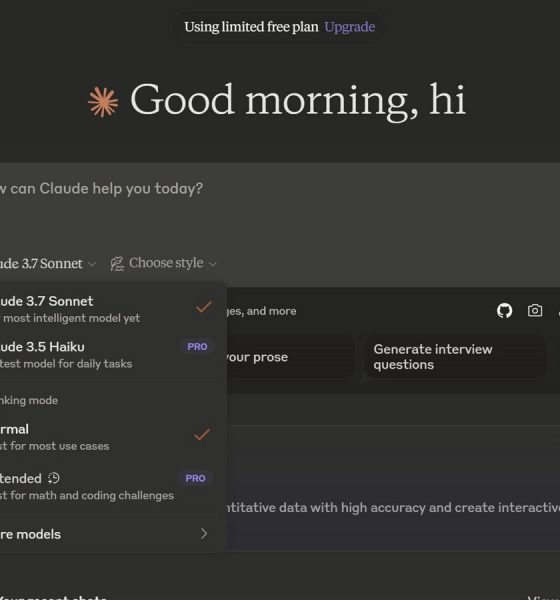Open the Choose style dropdown

click(163, 263)
